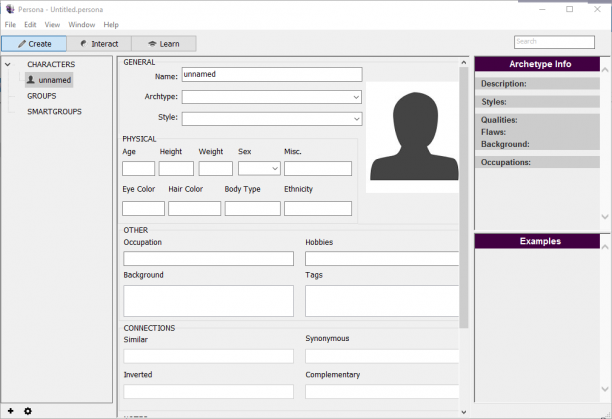Click the Archetype Info header
The width and height of the screenshot is (612, 419).
(537, 64)
